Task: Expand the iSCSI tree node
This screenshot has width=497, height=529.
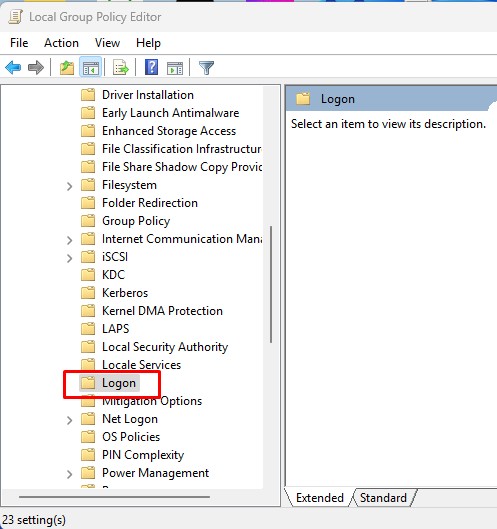Action: [x=70, y=258]
